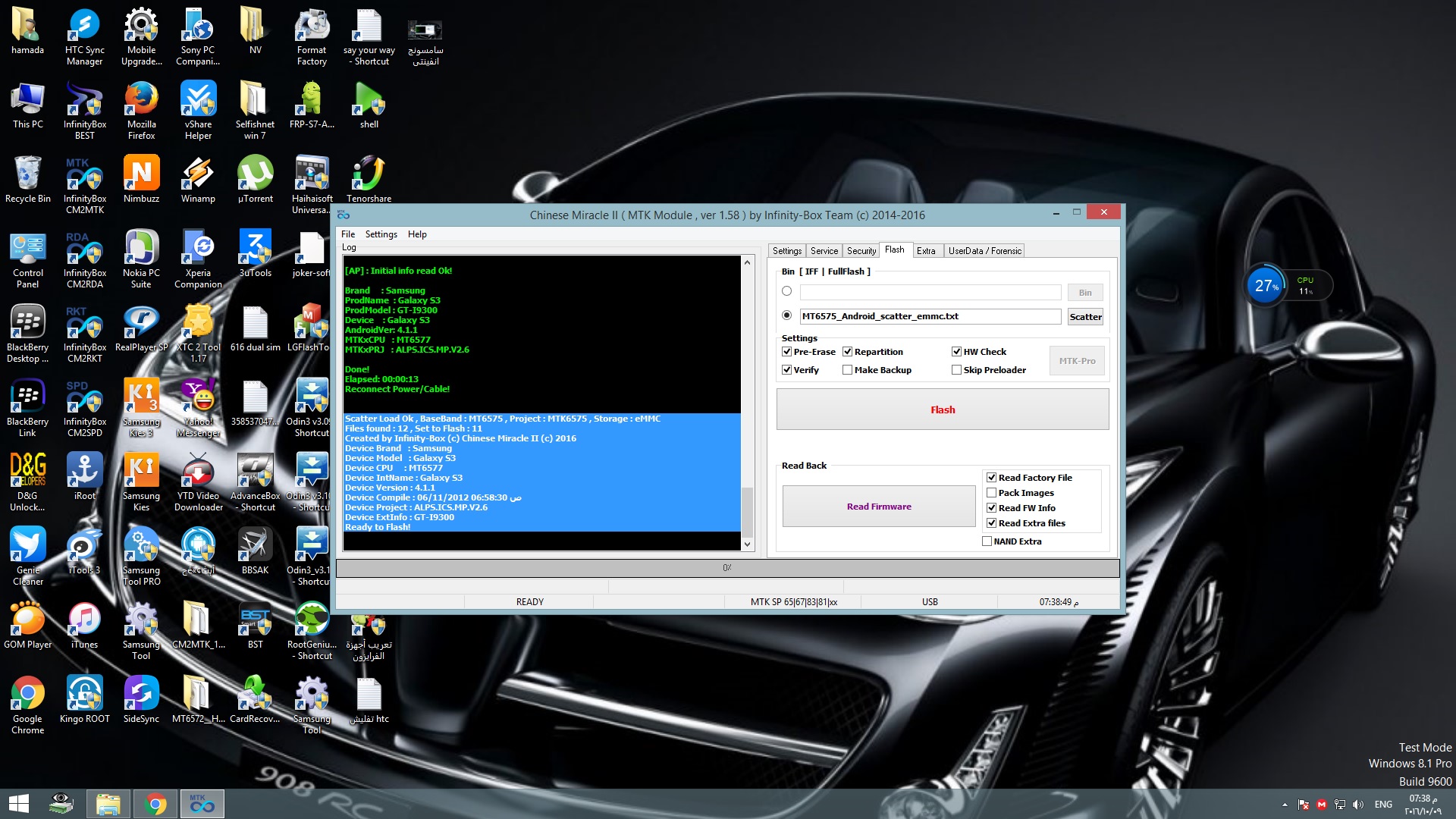The width and height of the screenshot is (1456, 819).
Task: Toggle the Verify checkbox
Action: pyautogui.click(x=786, y=370)
